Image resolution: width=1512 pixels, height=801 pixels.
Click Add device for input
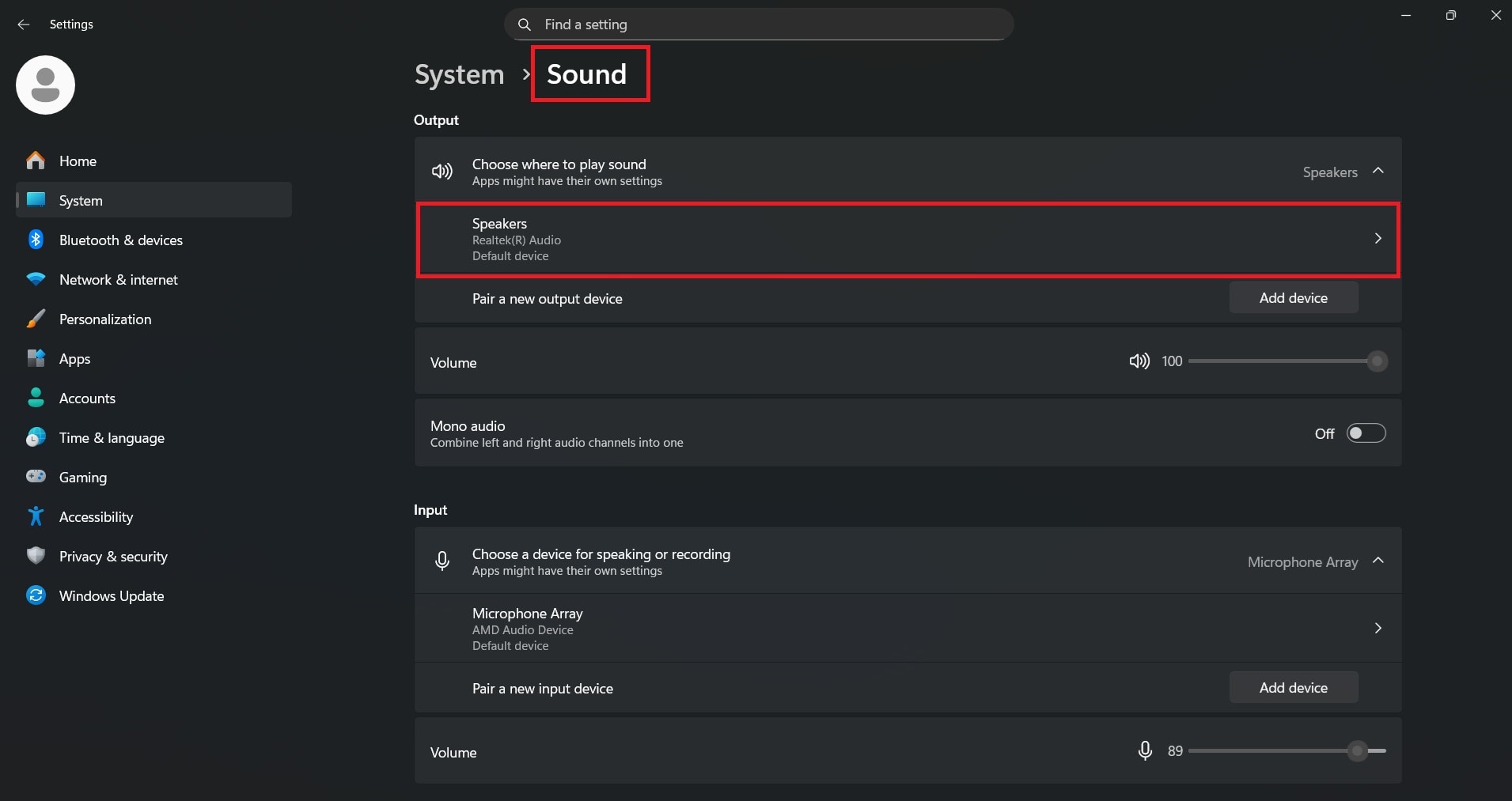pos(1293,687)
